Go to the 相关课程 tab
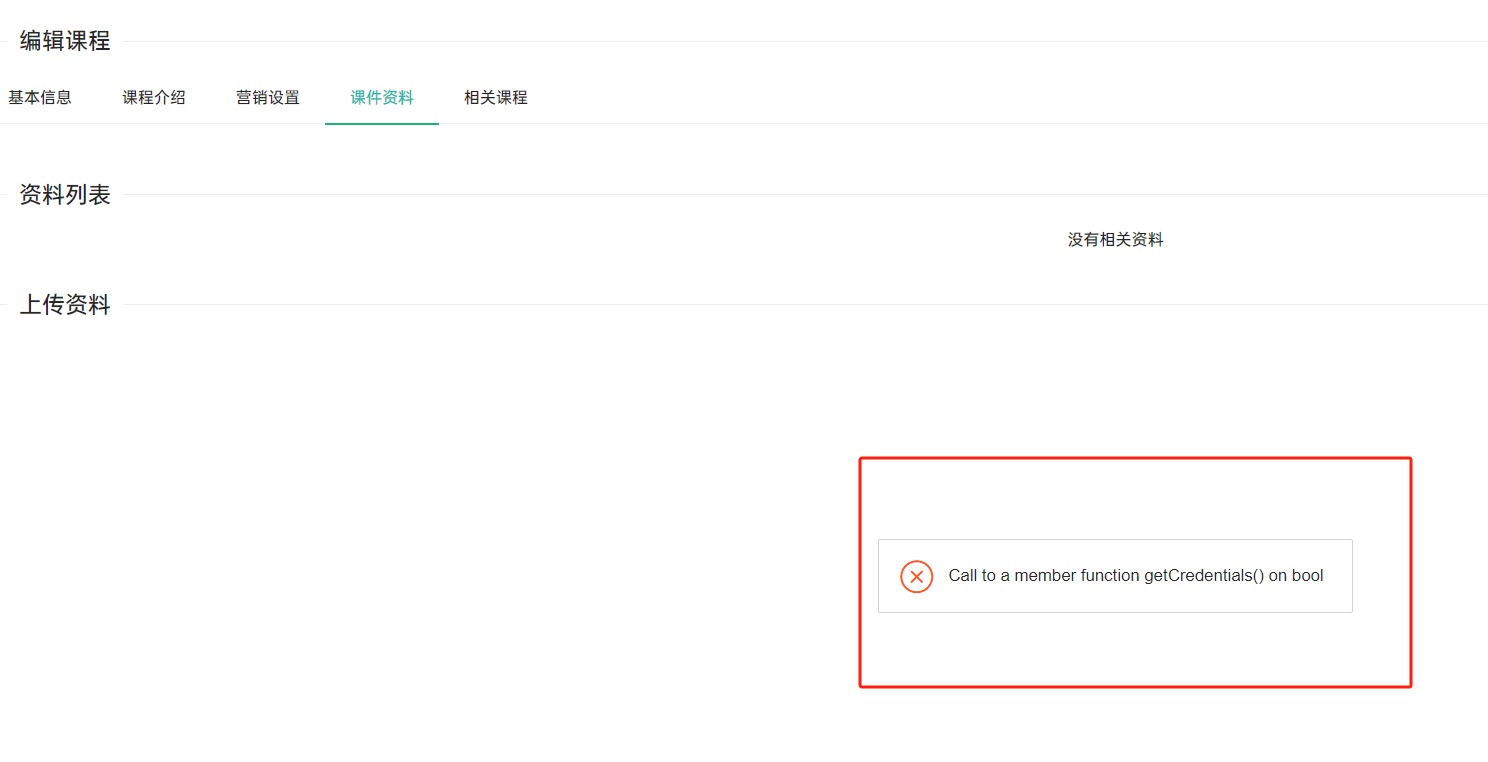1488x762 pixels. coord(496,98)
